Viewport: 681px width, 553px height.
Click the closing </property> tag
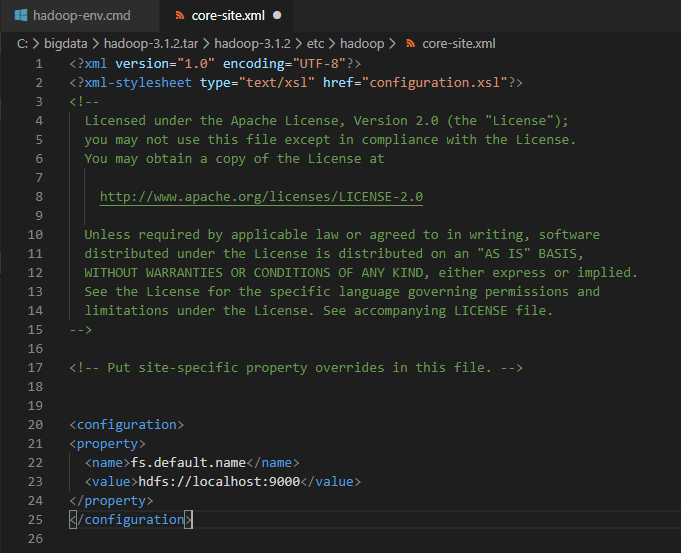[x=111, y=500]
